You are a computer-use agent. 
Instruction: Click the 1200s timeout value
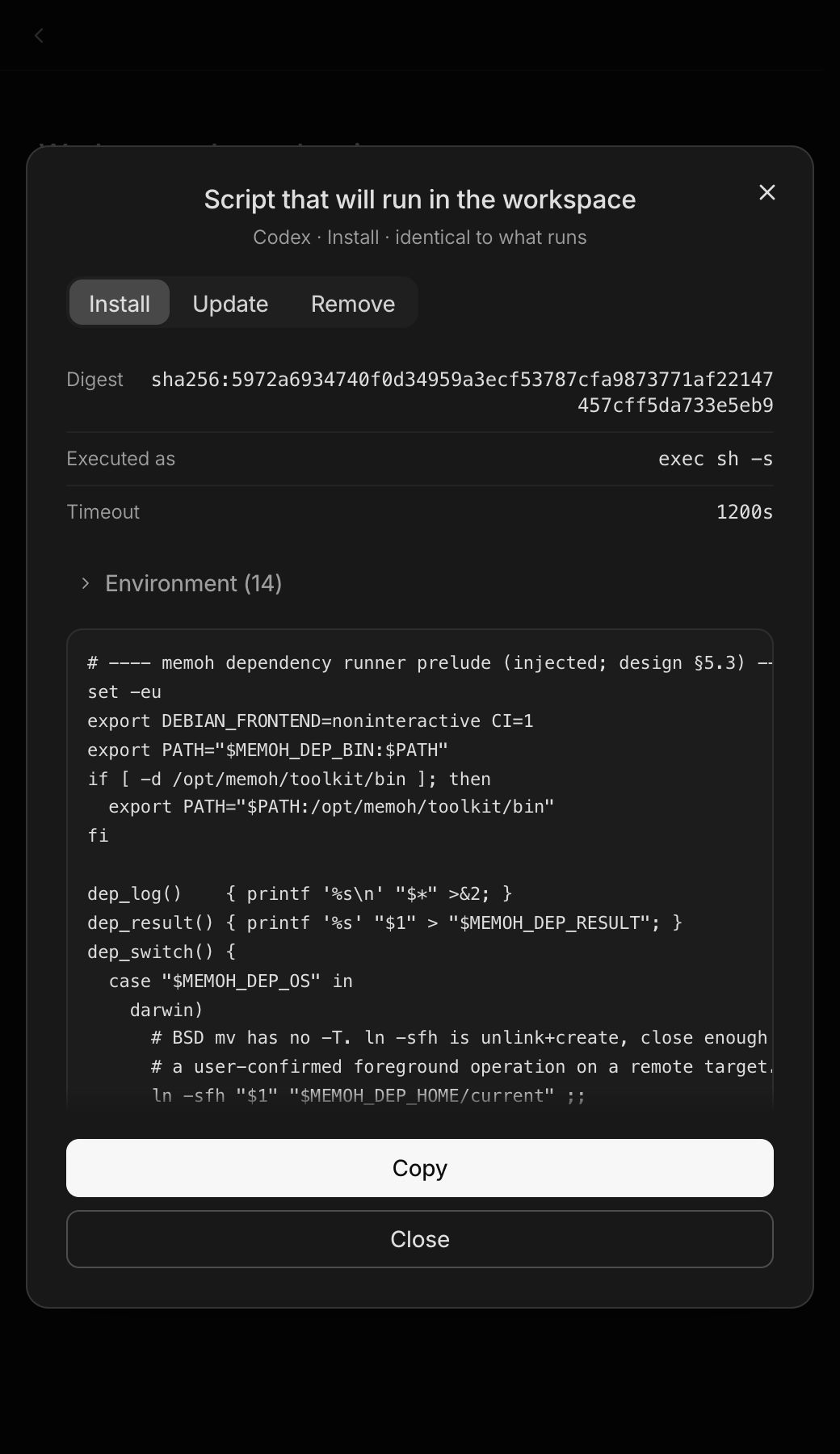click(x=745, y=512)
